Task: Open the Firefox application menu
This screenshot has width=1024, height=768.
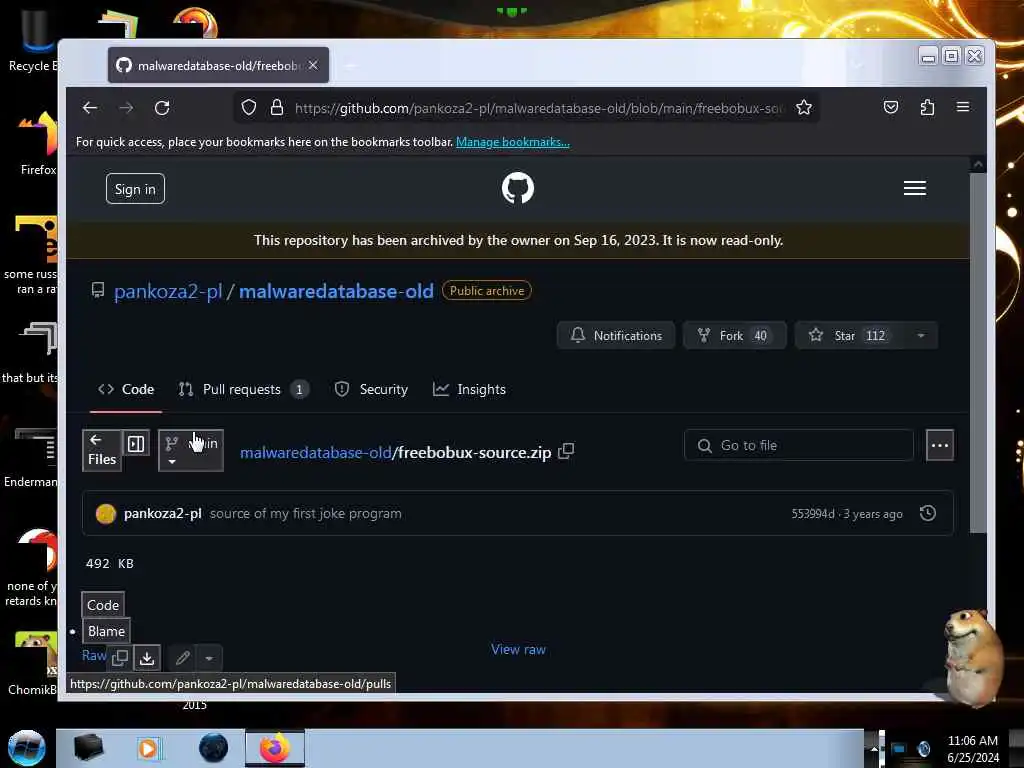Action: pyautogui.click(x=963, y=107)
